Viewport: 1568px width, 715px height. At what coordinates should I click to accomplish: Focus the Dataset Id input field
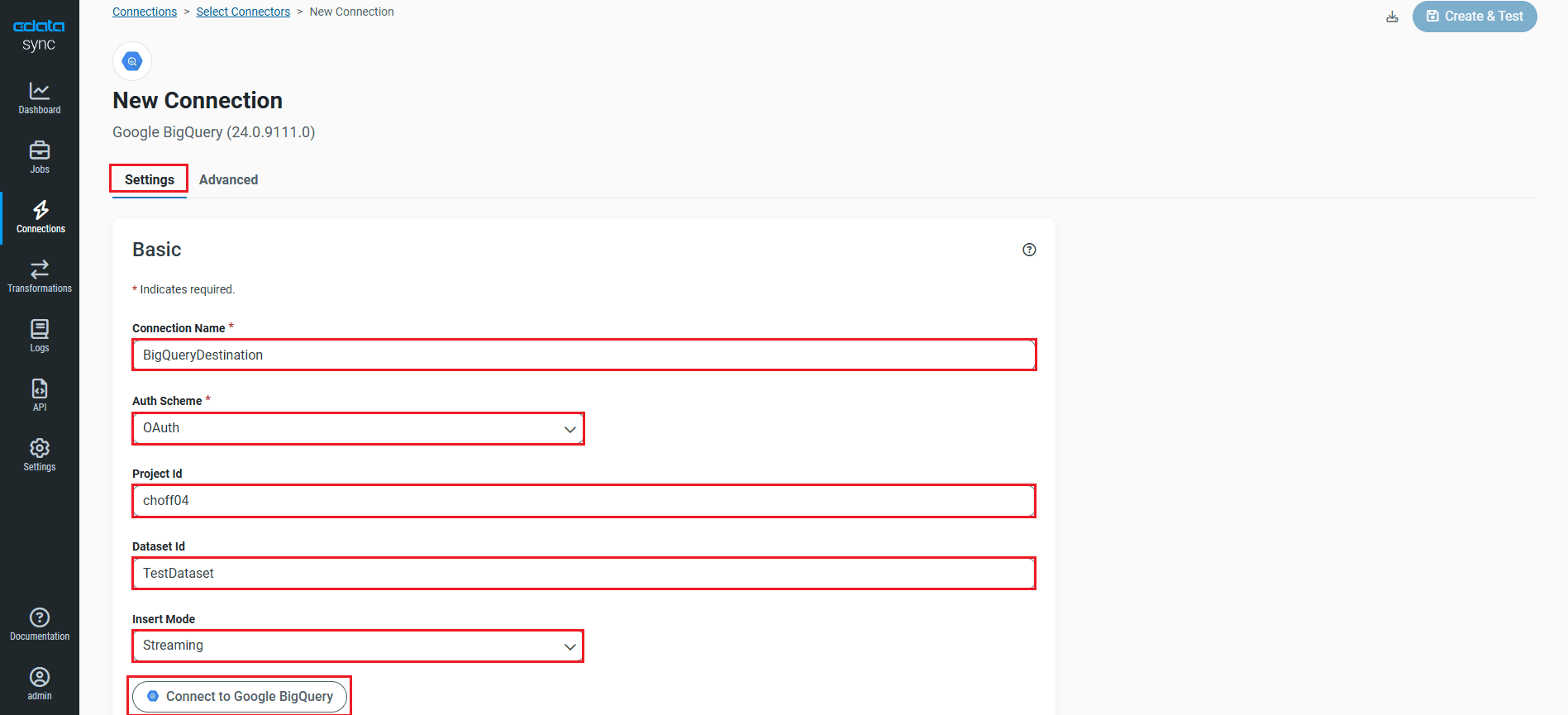[x=584, y=573]
